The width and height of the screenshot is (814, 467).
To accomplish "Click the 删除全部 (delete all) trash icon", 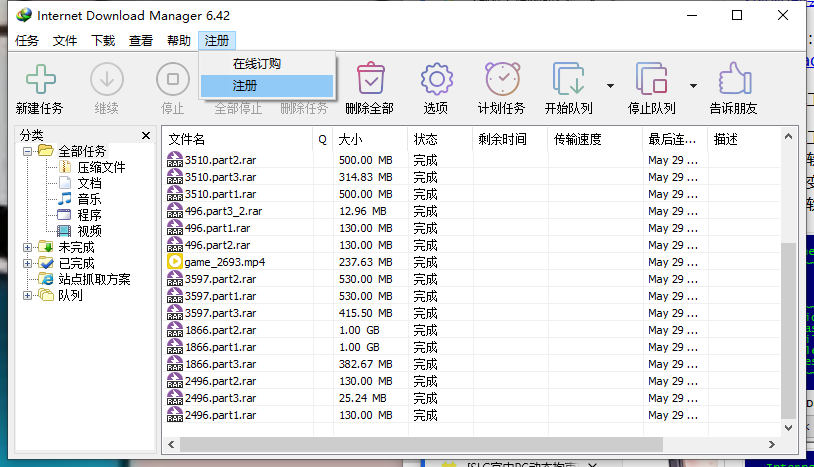I will coord(371,78).
